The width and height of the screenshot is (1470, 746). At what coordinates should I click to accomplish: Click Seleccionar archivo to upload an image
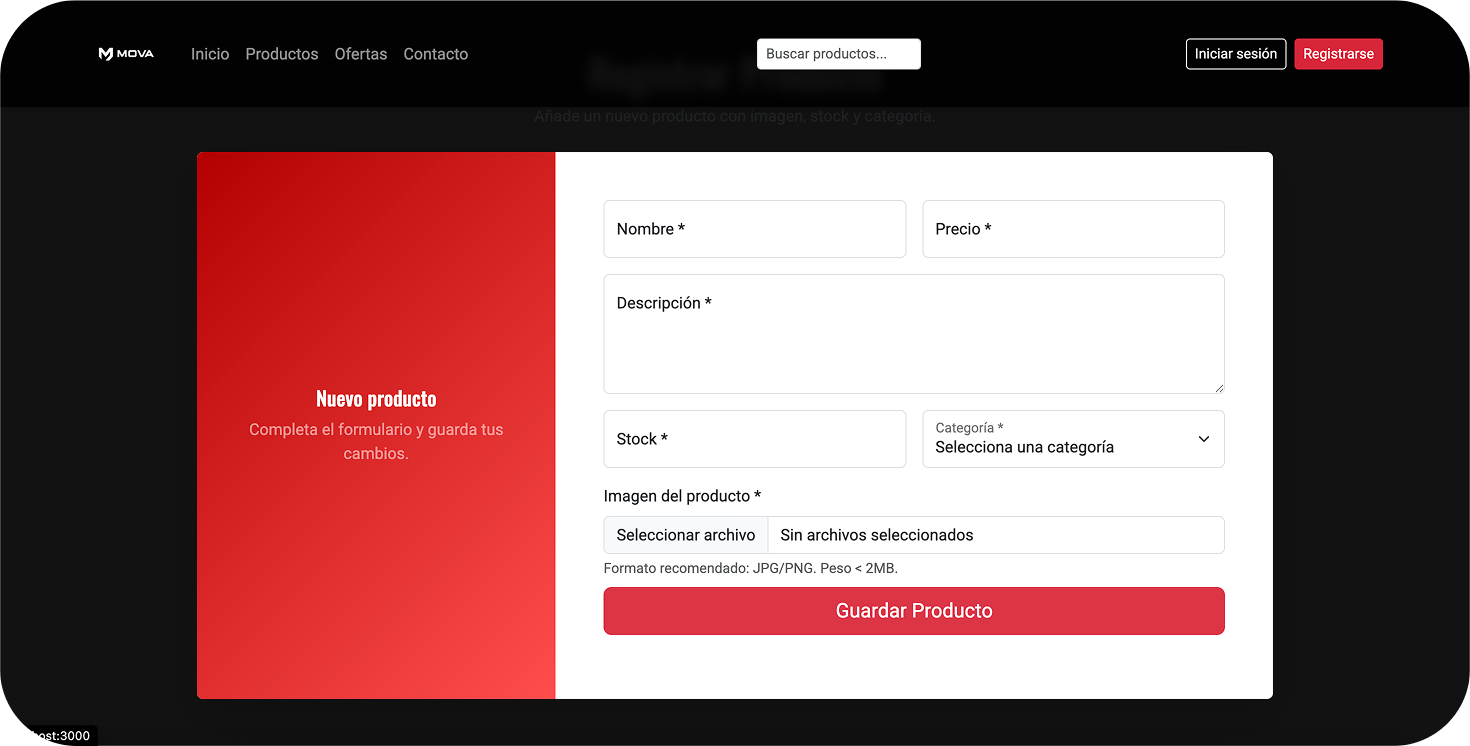[685, 535]
